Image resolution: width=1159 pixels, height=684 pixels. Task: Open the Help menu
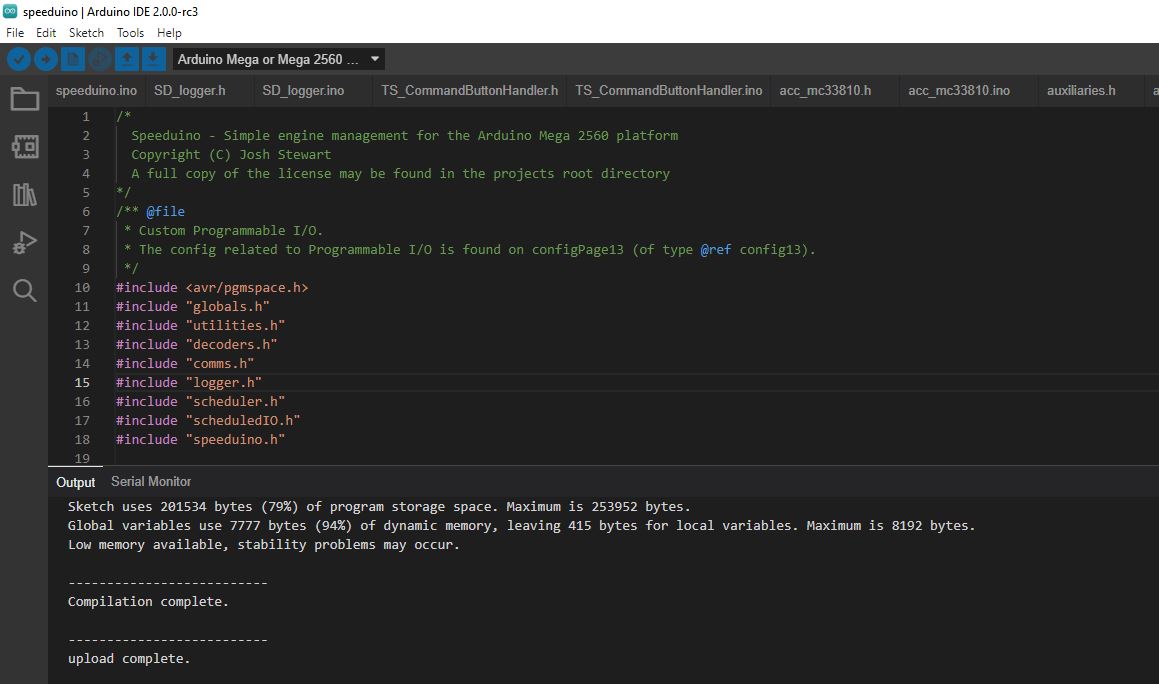[x=169, y=33]
